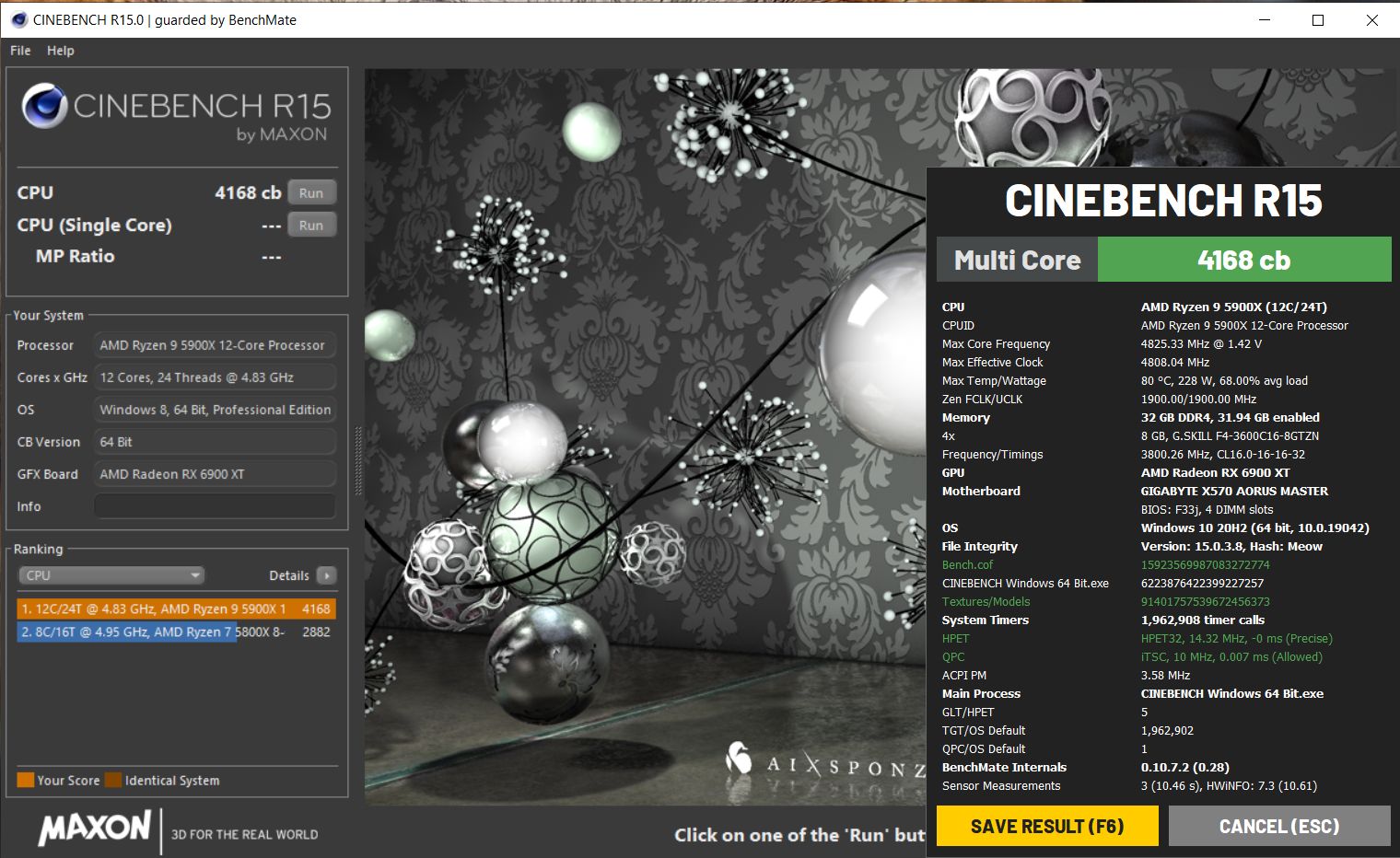Screen dimensions: 1400x858
Task: Click the Cores x GHz field value
Action: pyautogui.click(x=215, y=377)
